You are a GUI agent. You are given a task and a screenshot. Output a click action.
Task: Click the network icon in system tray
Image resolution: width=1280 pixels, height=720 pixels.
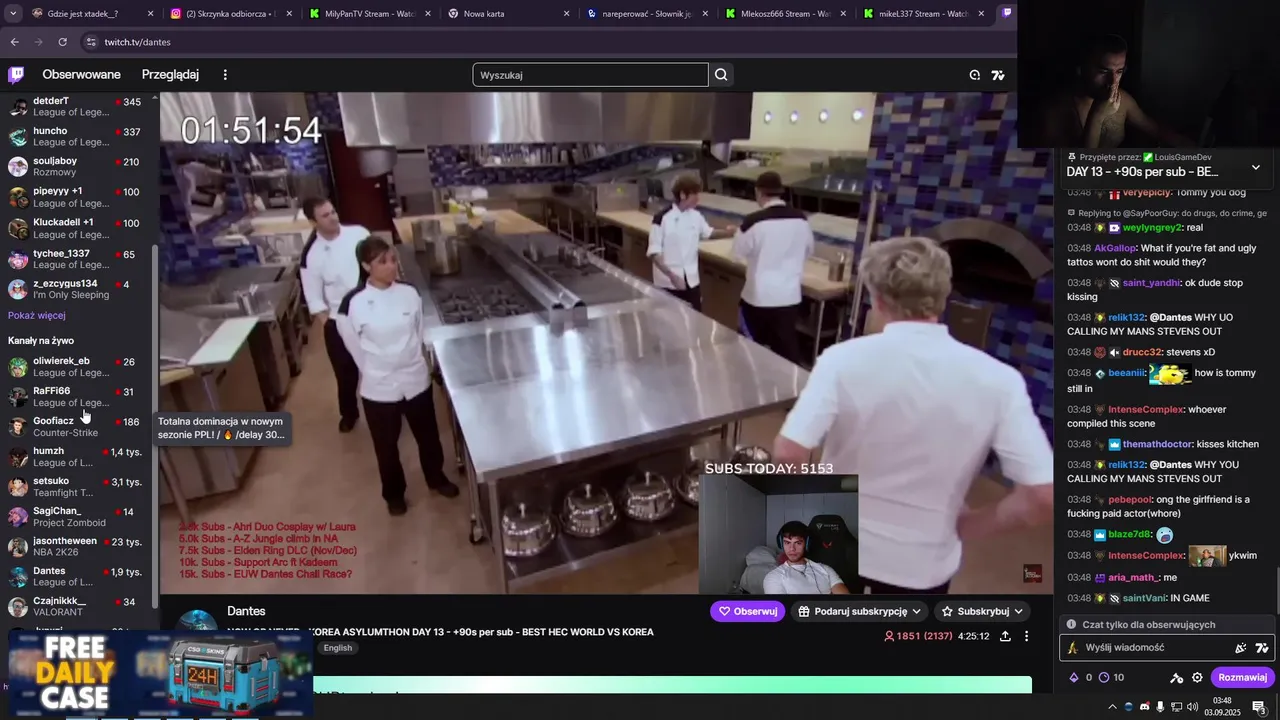pos(1176,707)
